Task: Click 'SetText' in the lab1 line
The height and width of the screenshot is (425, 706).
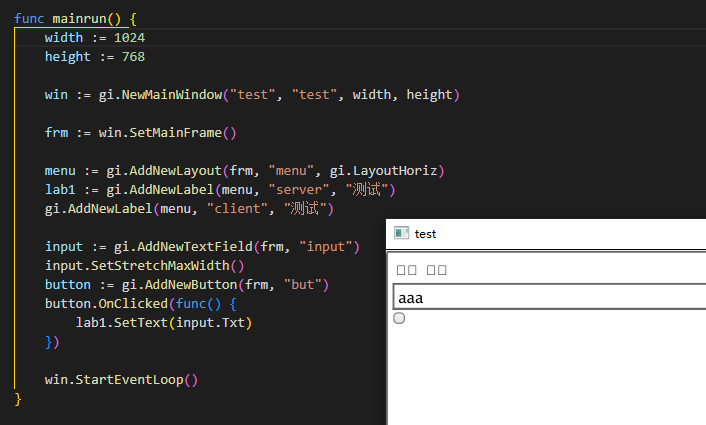Action: pyautogui.click(x=141, y=323)
